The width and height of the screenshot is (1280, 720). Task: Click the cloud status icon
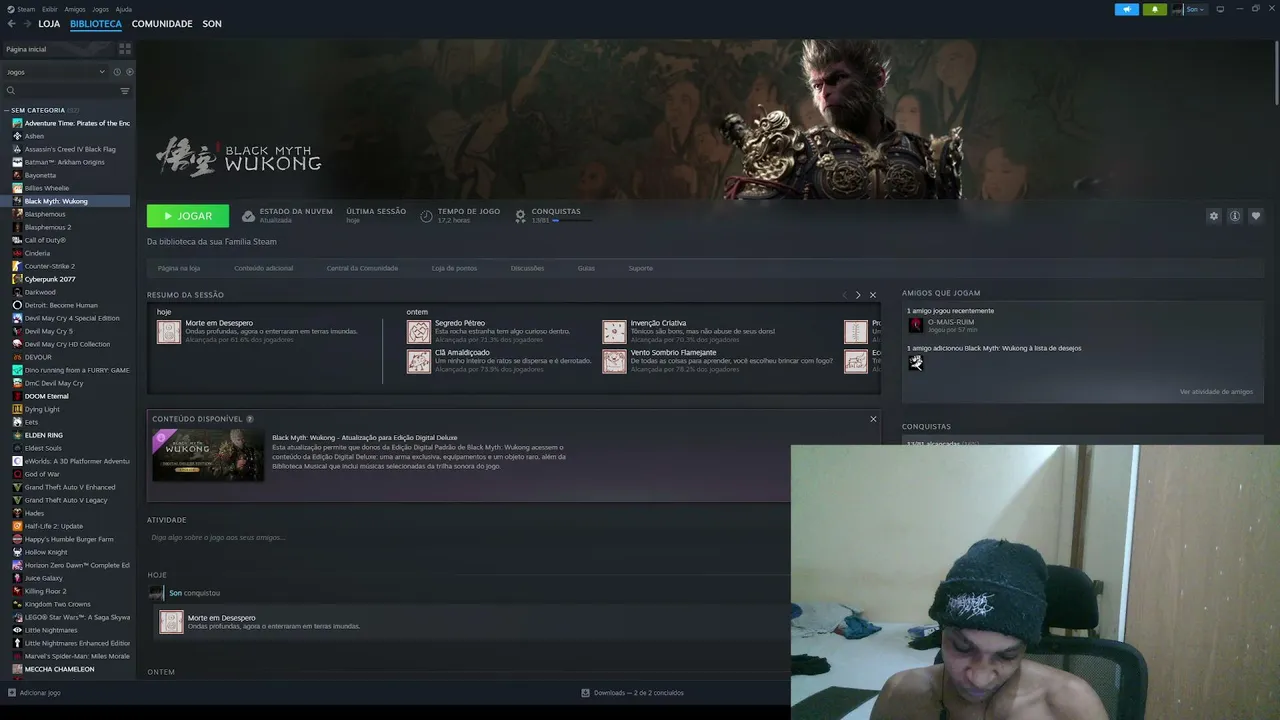tap(249, 216)
